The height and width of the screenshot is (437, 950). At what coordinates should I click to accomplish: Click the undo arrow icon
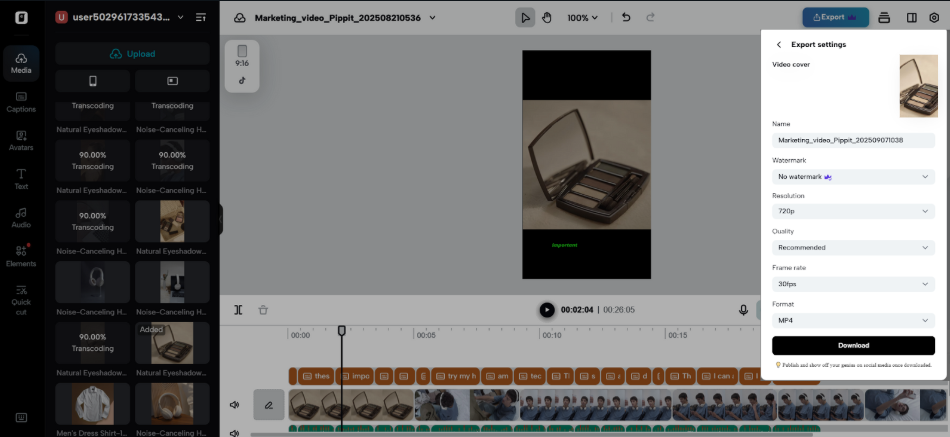pos(626,17)
